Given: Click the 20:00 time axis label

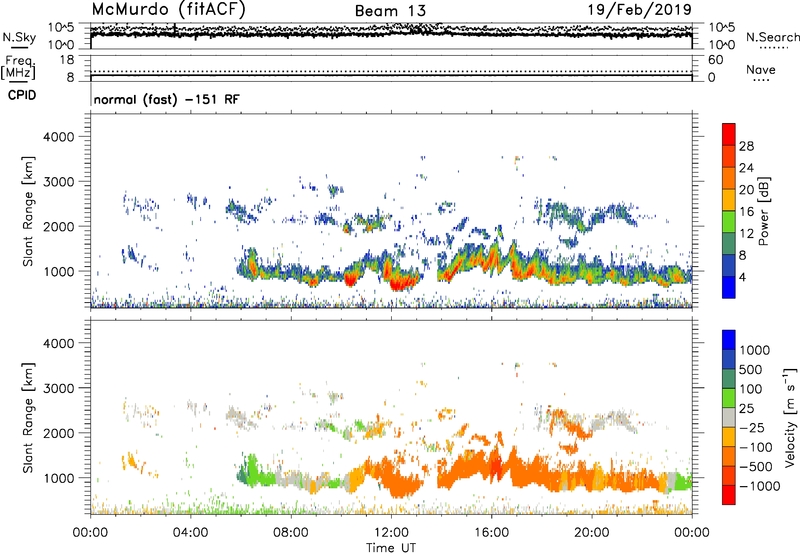Looking at the screenshot, I should (591, 532).
